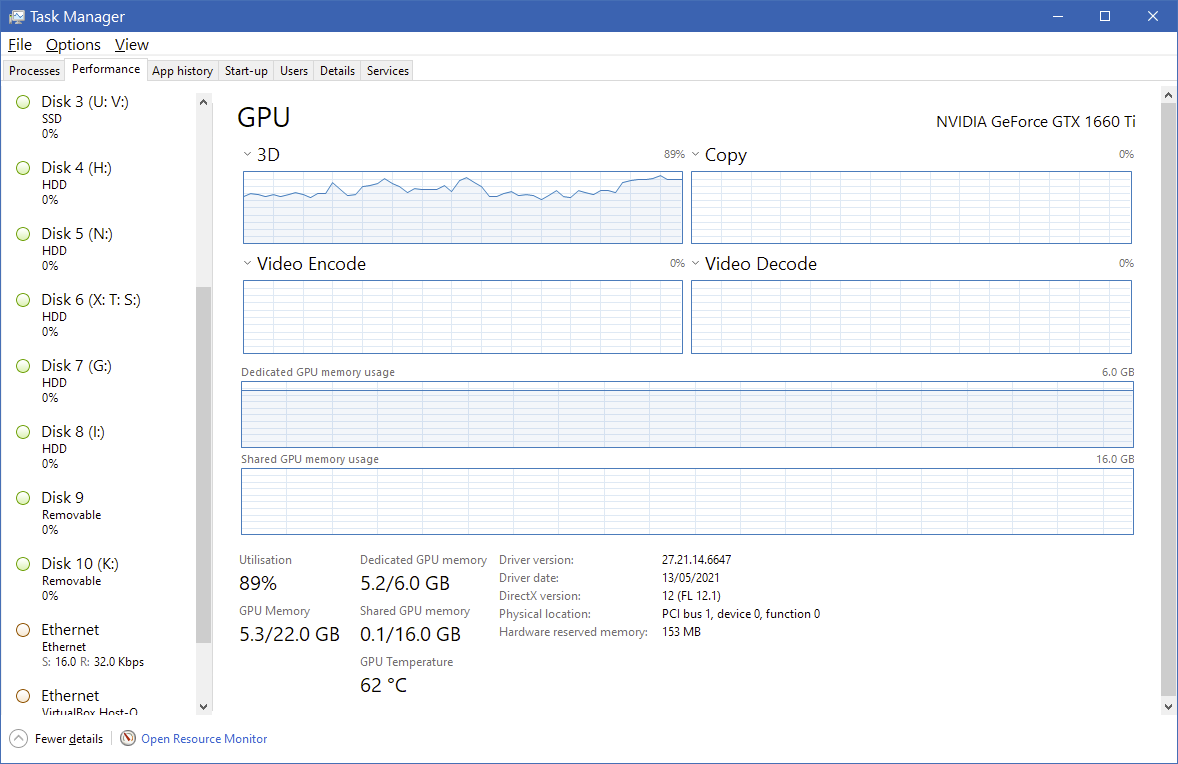Click DirectX version 12 (FL 12.1)
The width and height of the screenshot is (1178, 764).
click(x=691, y=596)
